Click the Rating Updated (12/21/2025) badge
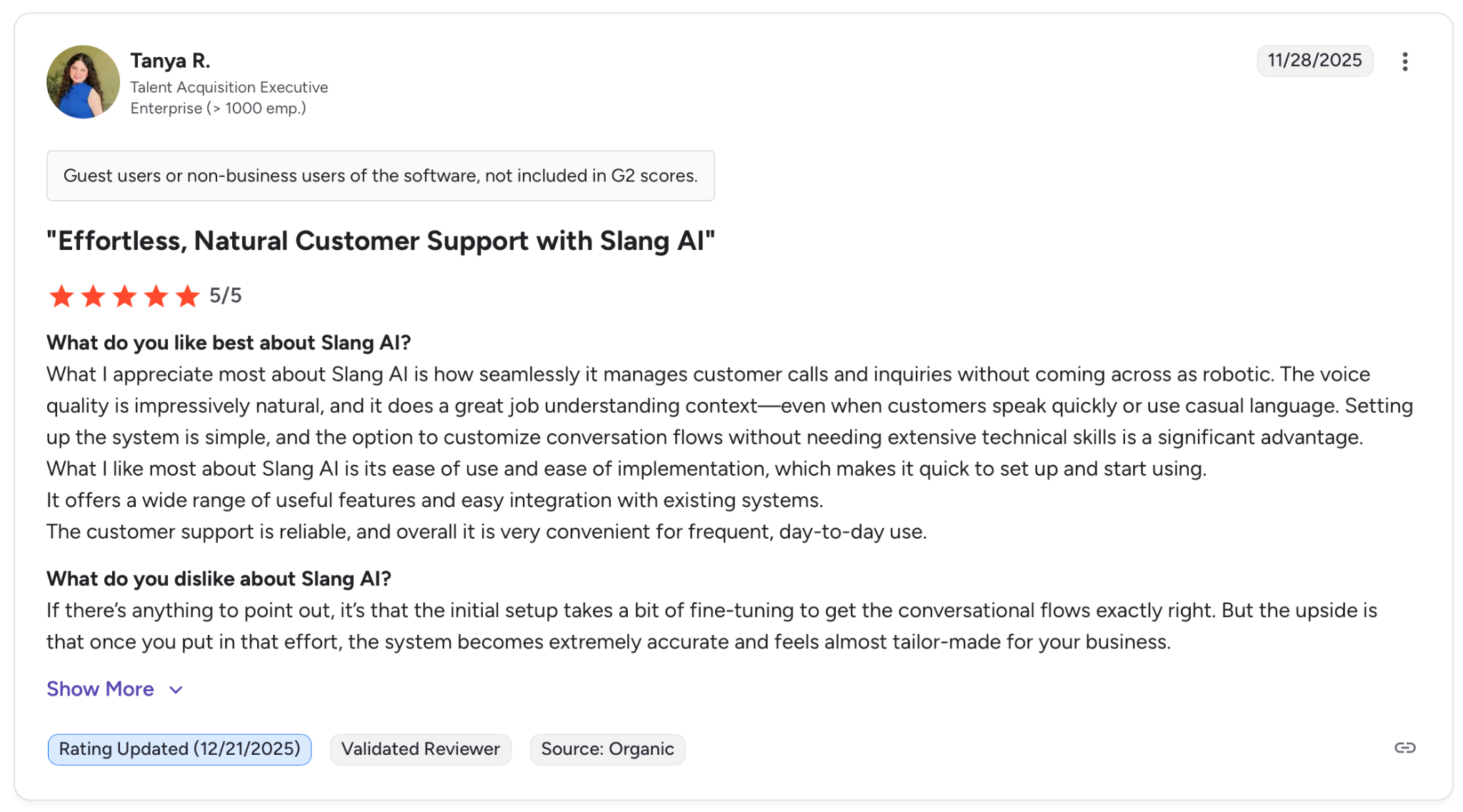The height and width of the screenshot is (812, 1463). [179, 749]
